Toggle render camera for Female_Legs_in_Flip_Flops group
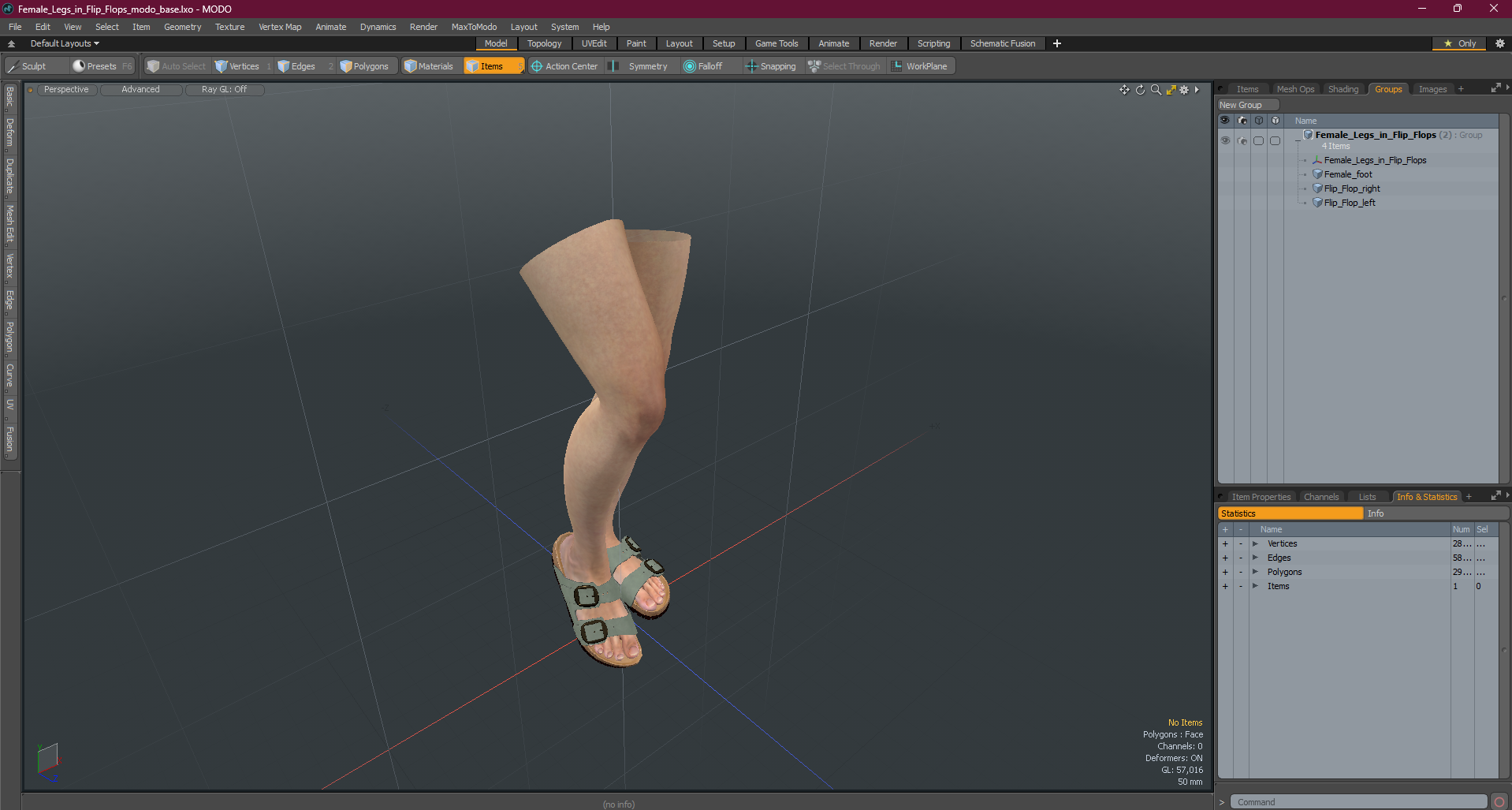Viewport: 1512px width, 810px height. [x=1242, y=140]
